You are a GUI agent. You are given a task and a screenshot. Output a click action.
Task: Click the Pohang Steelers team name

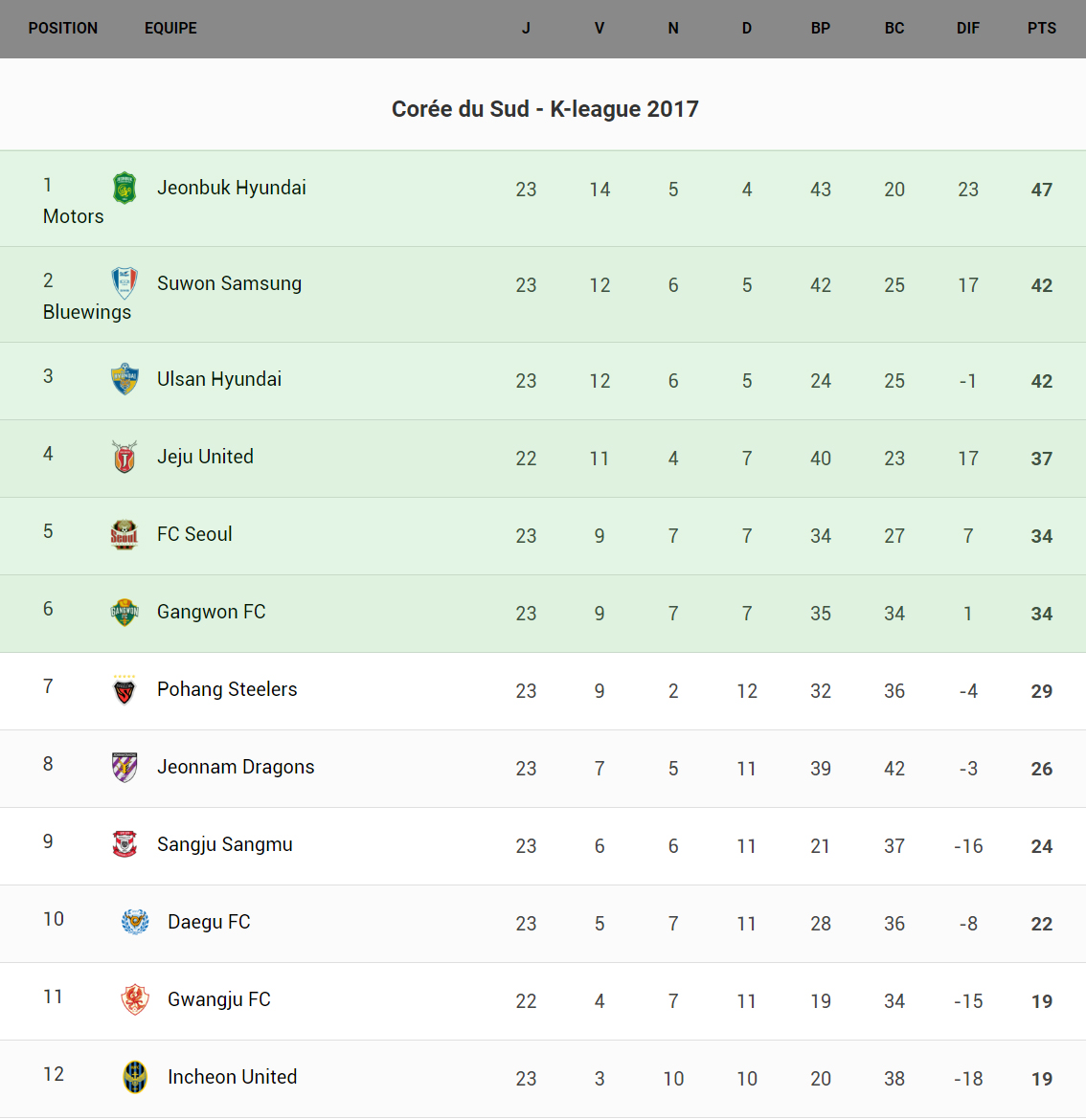click(227, 689)
